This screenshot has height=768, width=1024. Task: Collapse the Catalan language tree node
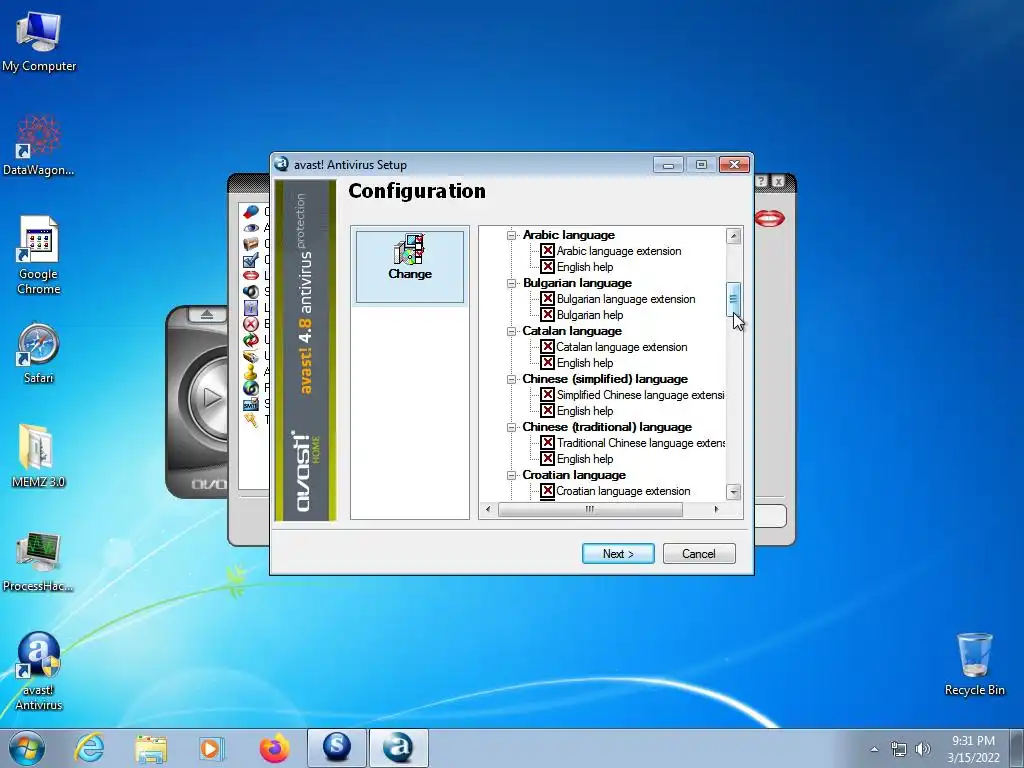point(511,331)
